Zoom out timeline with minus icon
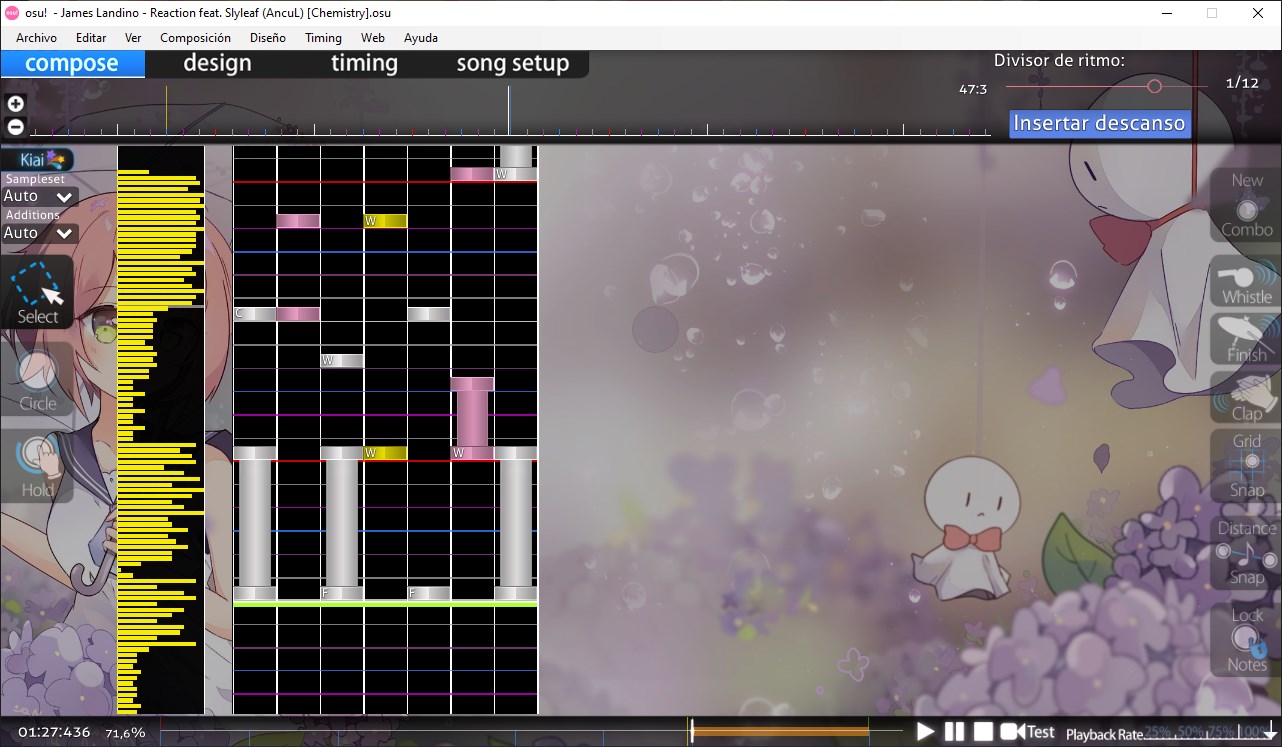This screenshot has height=747, width=1282. [15, 127]
